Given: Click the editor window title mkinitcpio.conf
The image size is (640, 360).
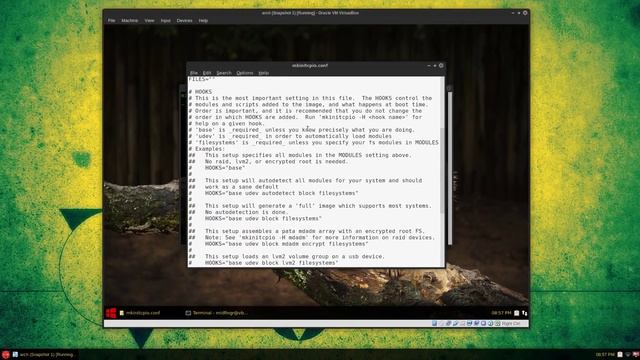Looking at the screenshot, I should (x=310, y=65).
